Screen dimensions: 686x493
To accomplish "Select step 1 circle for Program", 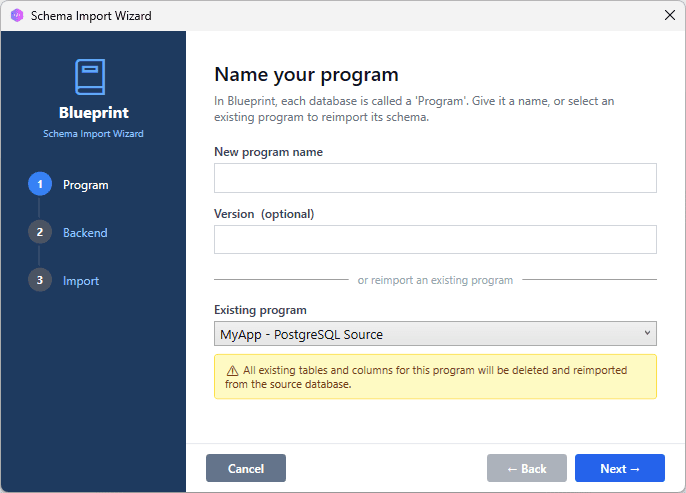I will point(40,184).
